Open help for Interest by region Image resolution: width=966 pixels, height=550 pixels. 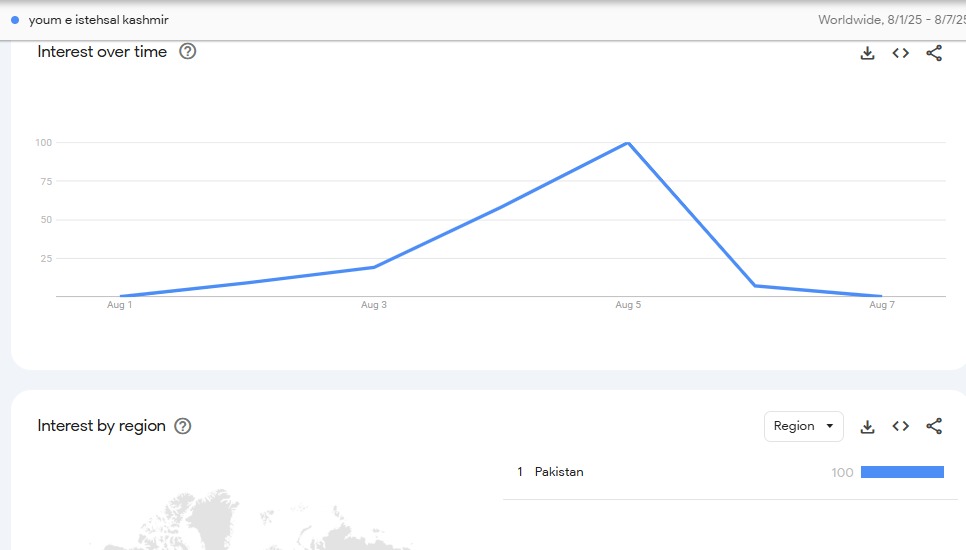[x=183, y=426]
